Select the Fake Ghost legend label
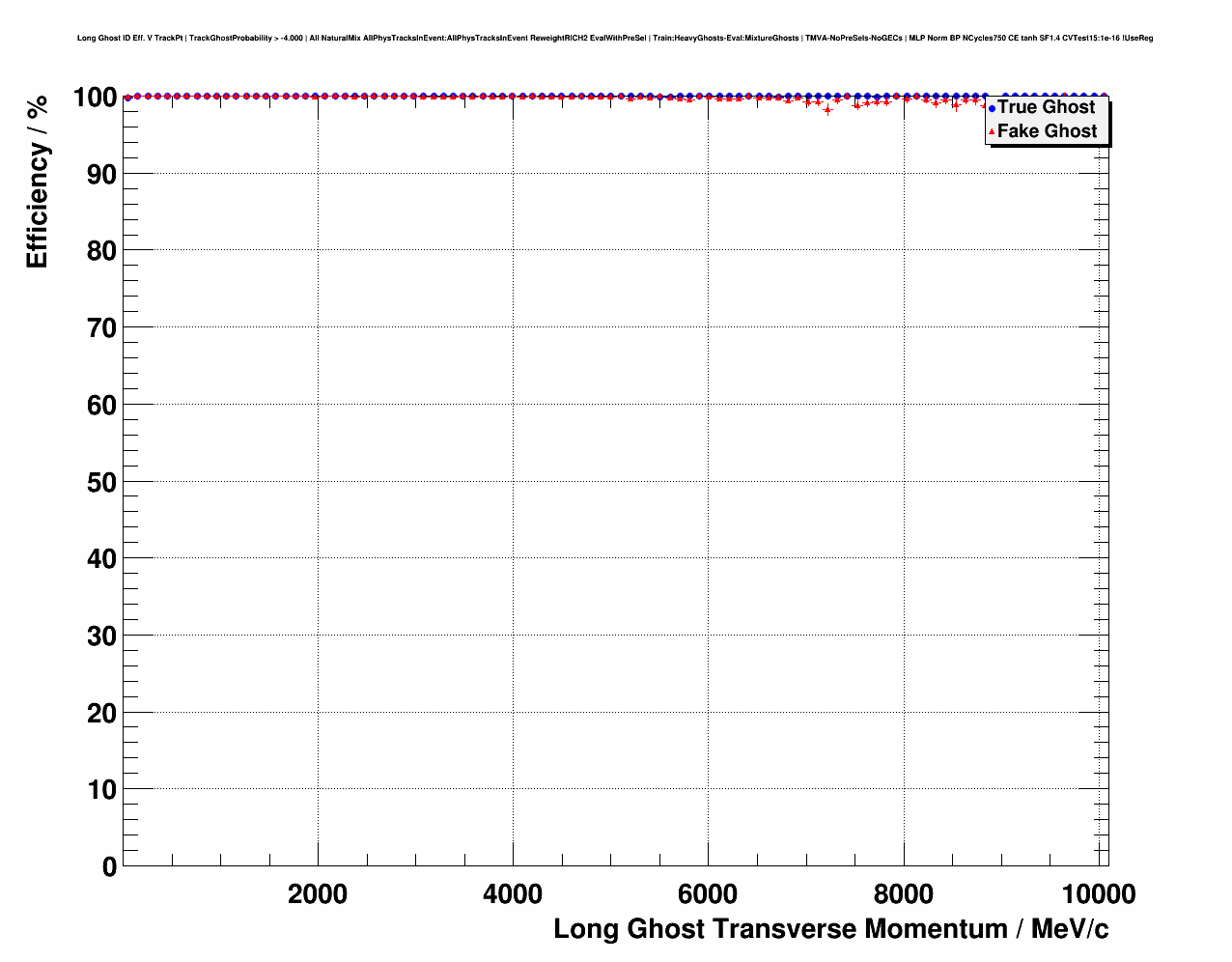 (1047, 131)
